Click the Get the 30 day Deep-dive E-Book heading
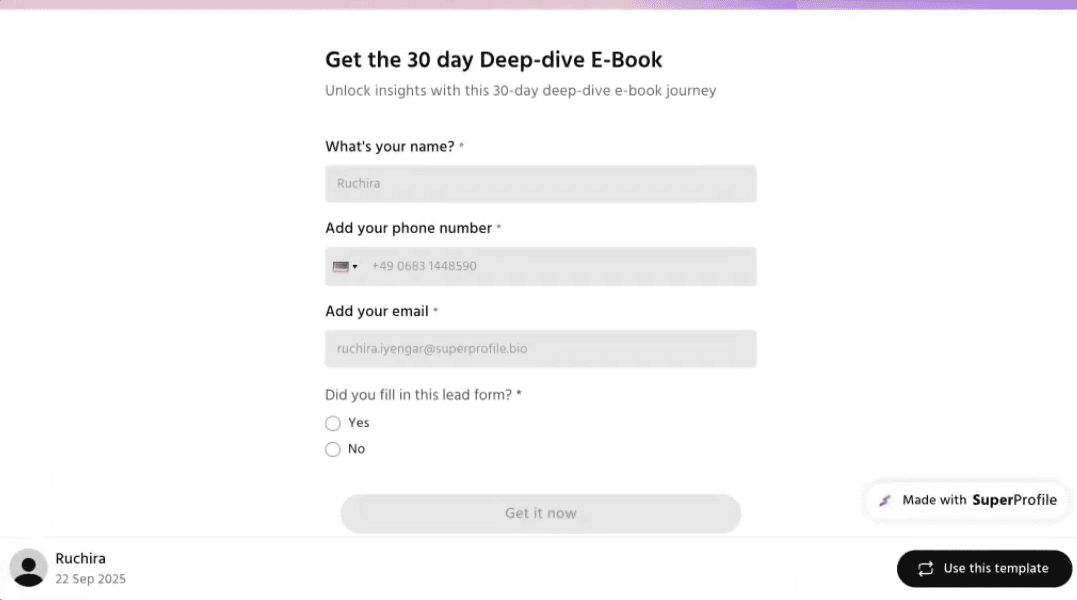The height and width of the screenshot is (600, 1077). click(x=493, y=60)
